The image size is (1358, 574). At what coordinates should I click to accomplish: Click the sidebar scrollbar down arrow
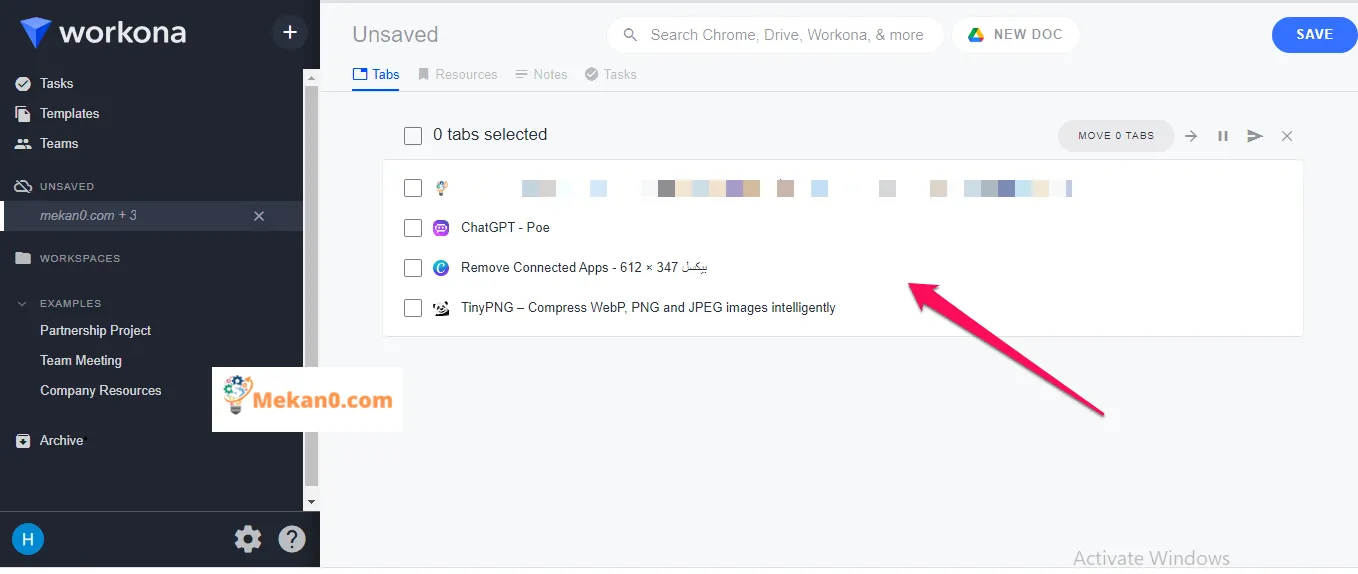[x=311, y=501]
